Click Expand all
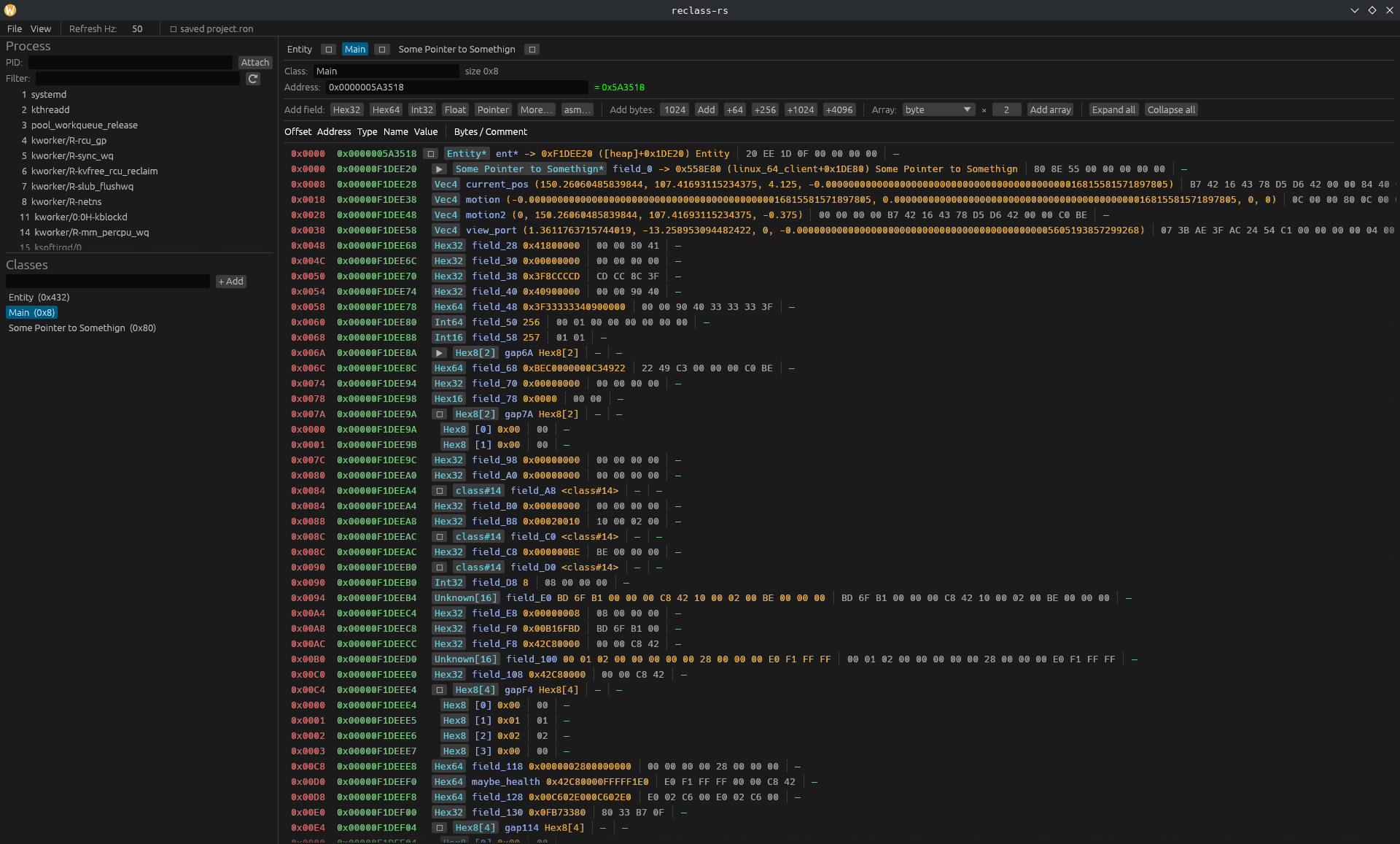 [x=1113, y=110]
